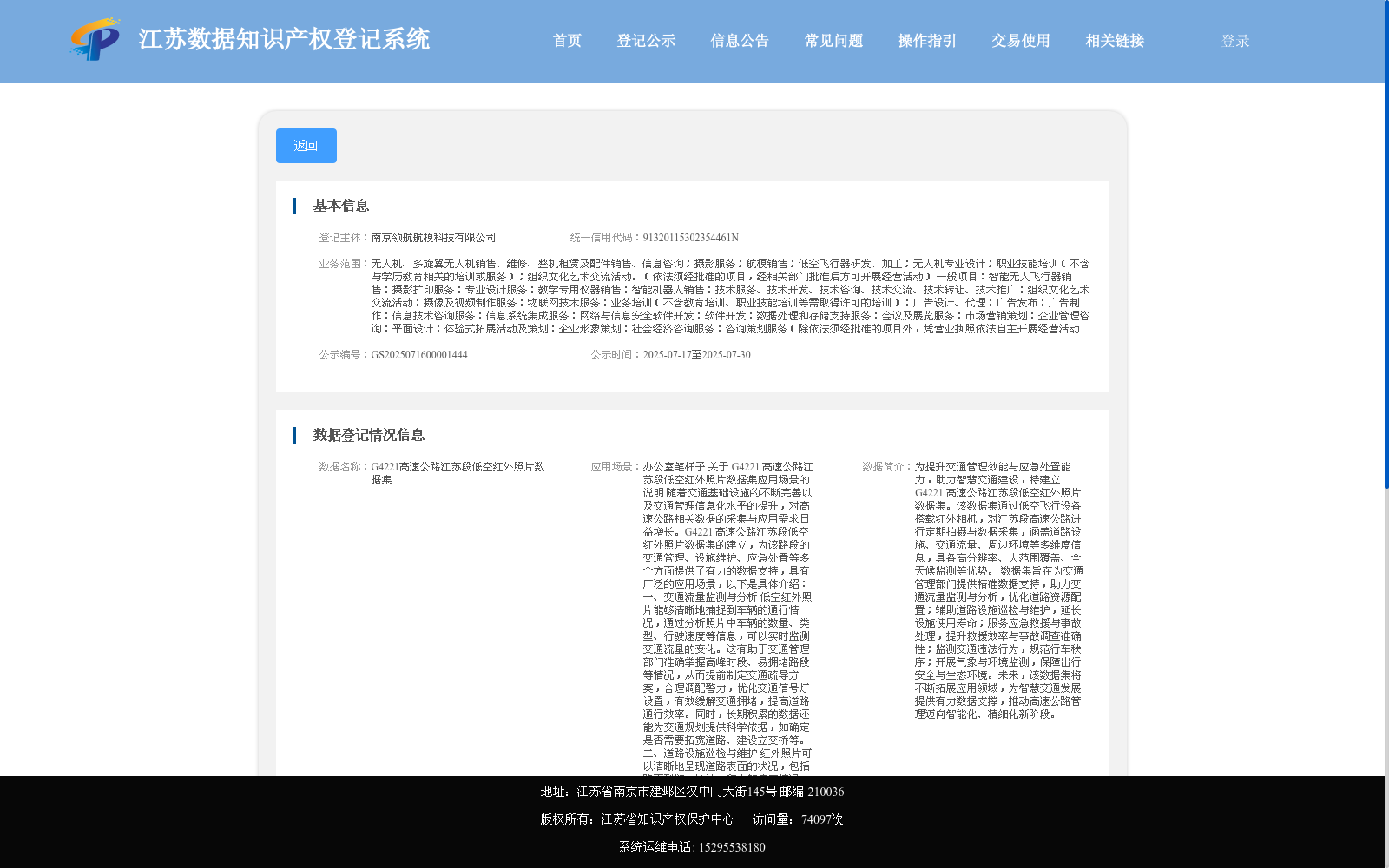This screenshot has height=868, width=1389.
Task: Click the data name G4221高速公路江苏段低空红外照片数据集
Action: [458, 473]
